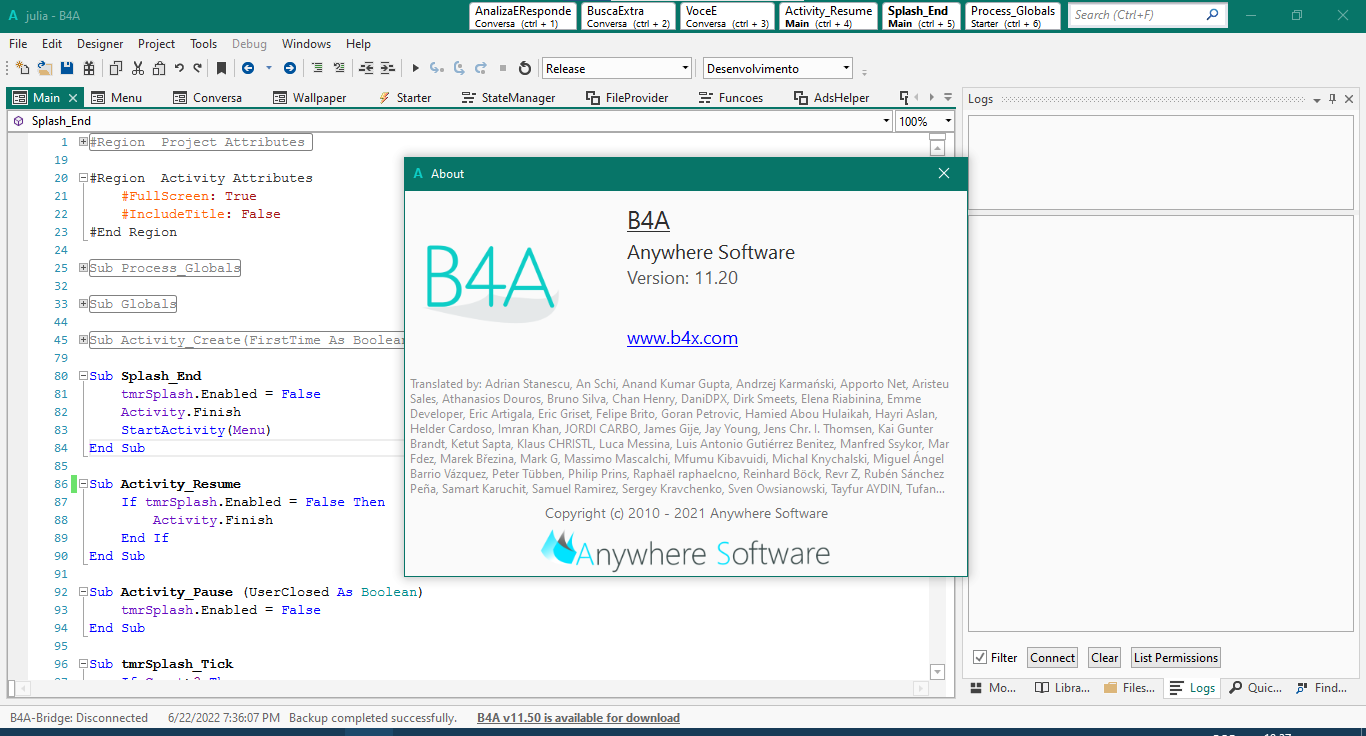Expand the Project Attributes region
This screenshot has width=1366, height=736.
[x=83, y=142]
